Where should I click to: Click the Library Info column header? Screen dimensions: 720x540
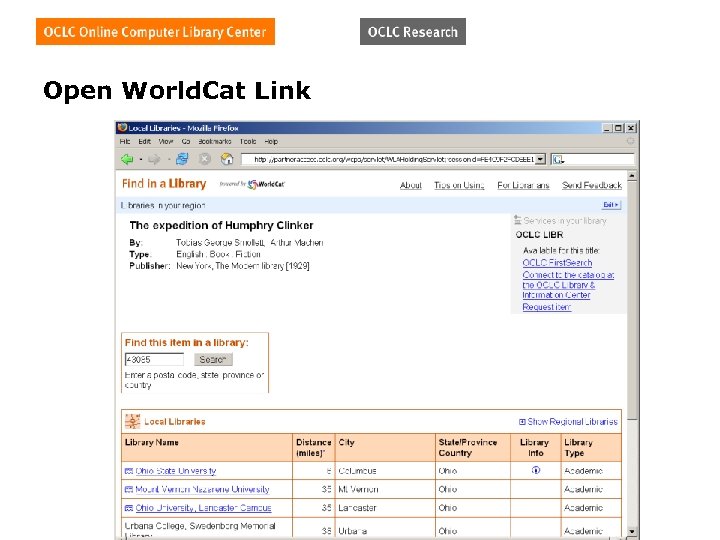tap(534, 448)
